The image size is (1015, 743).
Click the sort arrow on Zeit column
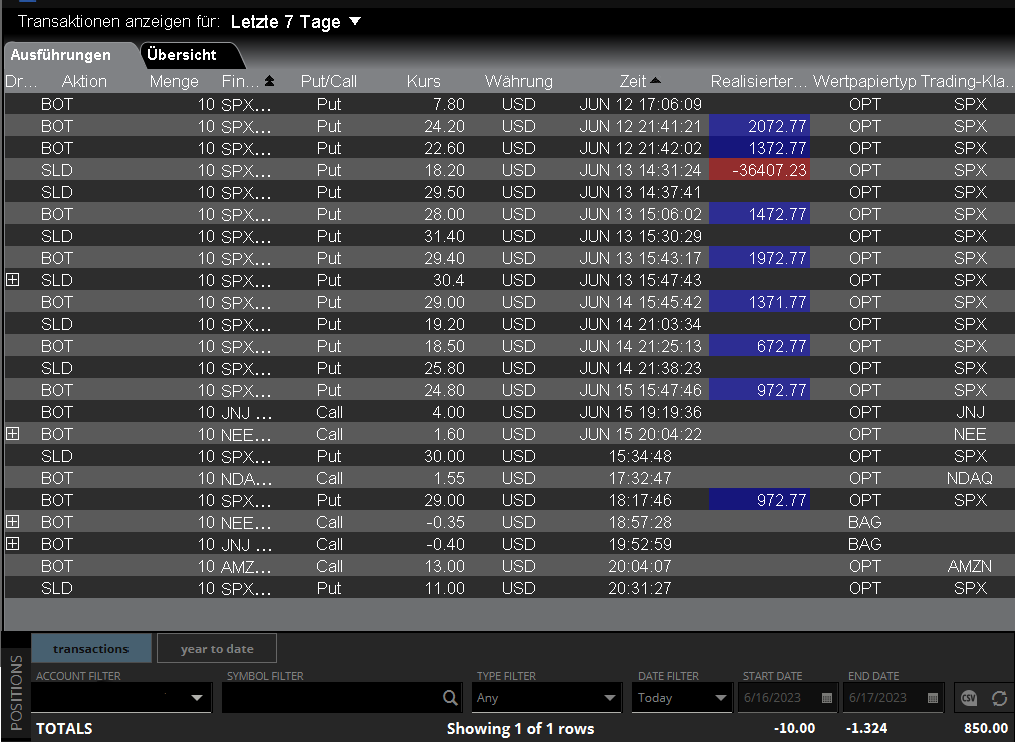[655, 81]
